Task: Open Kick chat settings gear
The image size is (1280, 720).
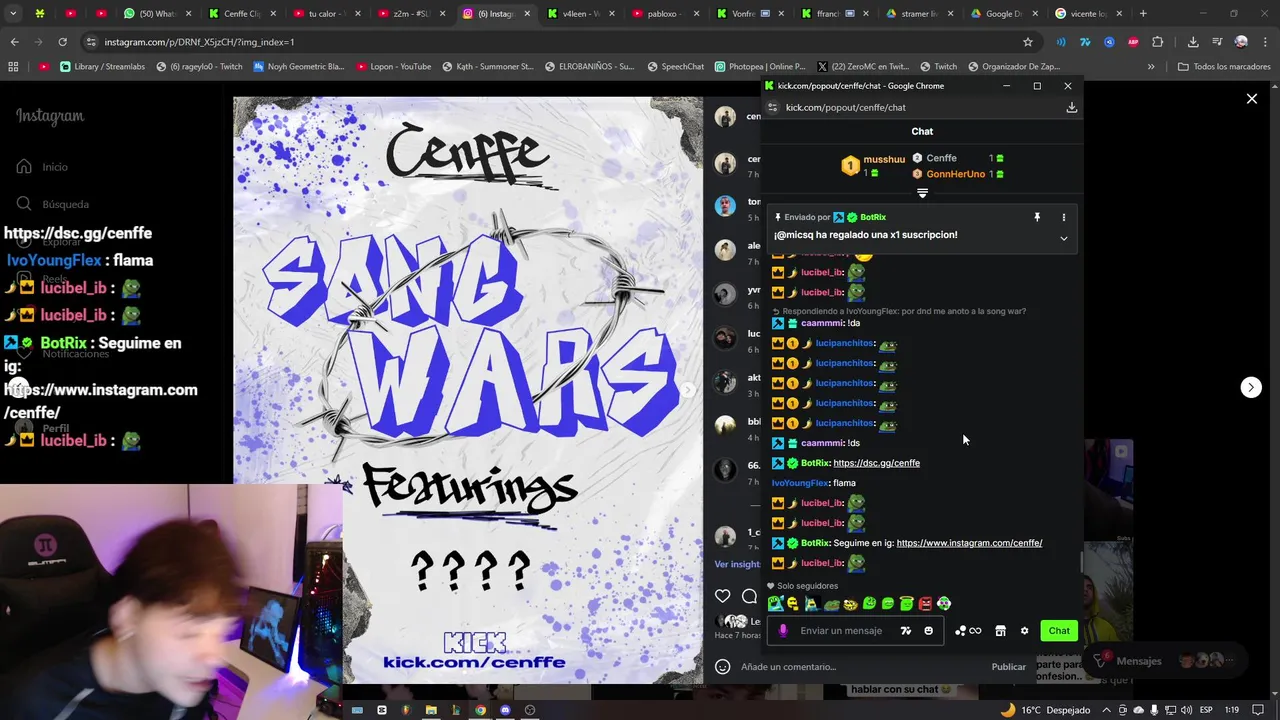Action: [1024, 631]
